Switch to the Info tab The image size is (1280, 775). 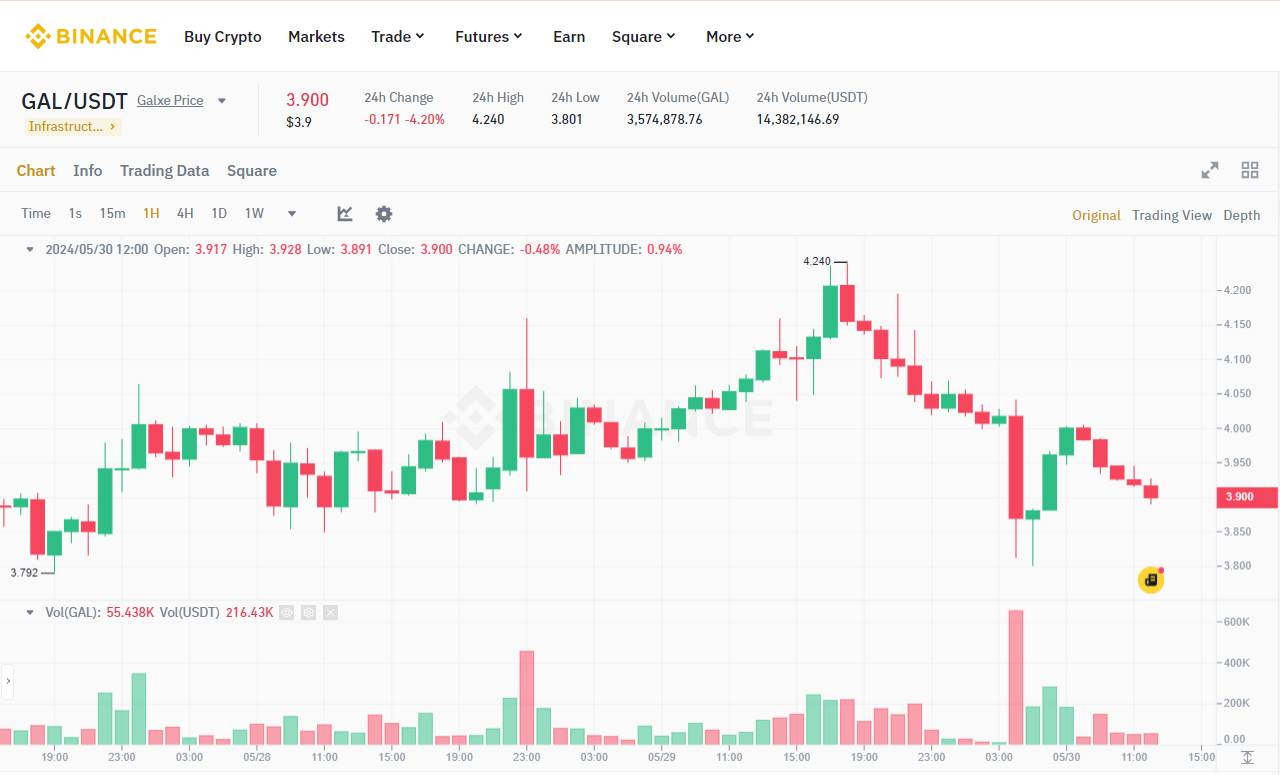(88, 170)
